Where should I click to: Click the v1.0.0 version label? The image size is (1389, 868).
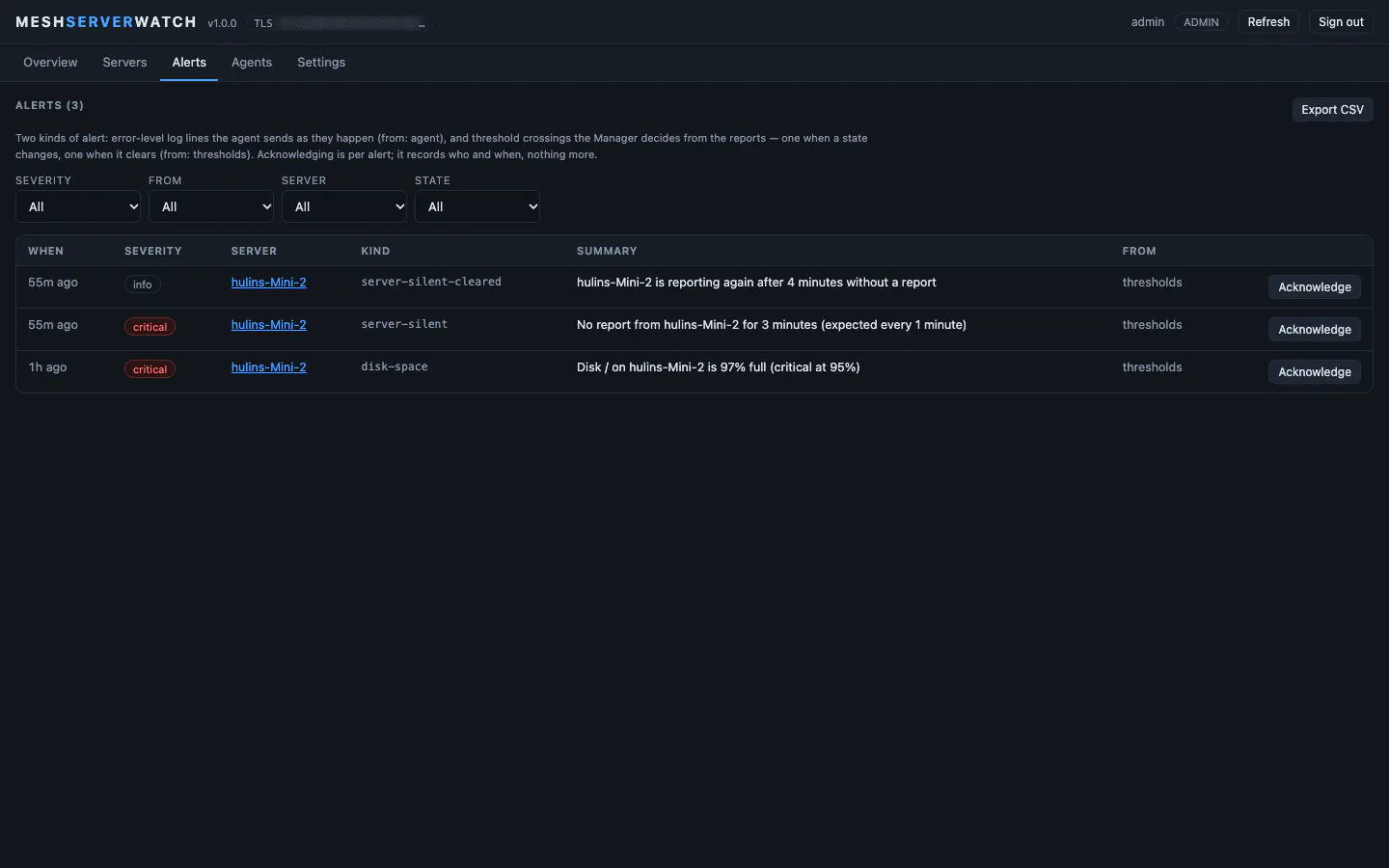click(x=222, y=23)
